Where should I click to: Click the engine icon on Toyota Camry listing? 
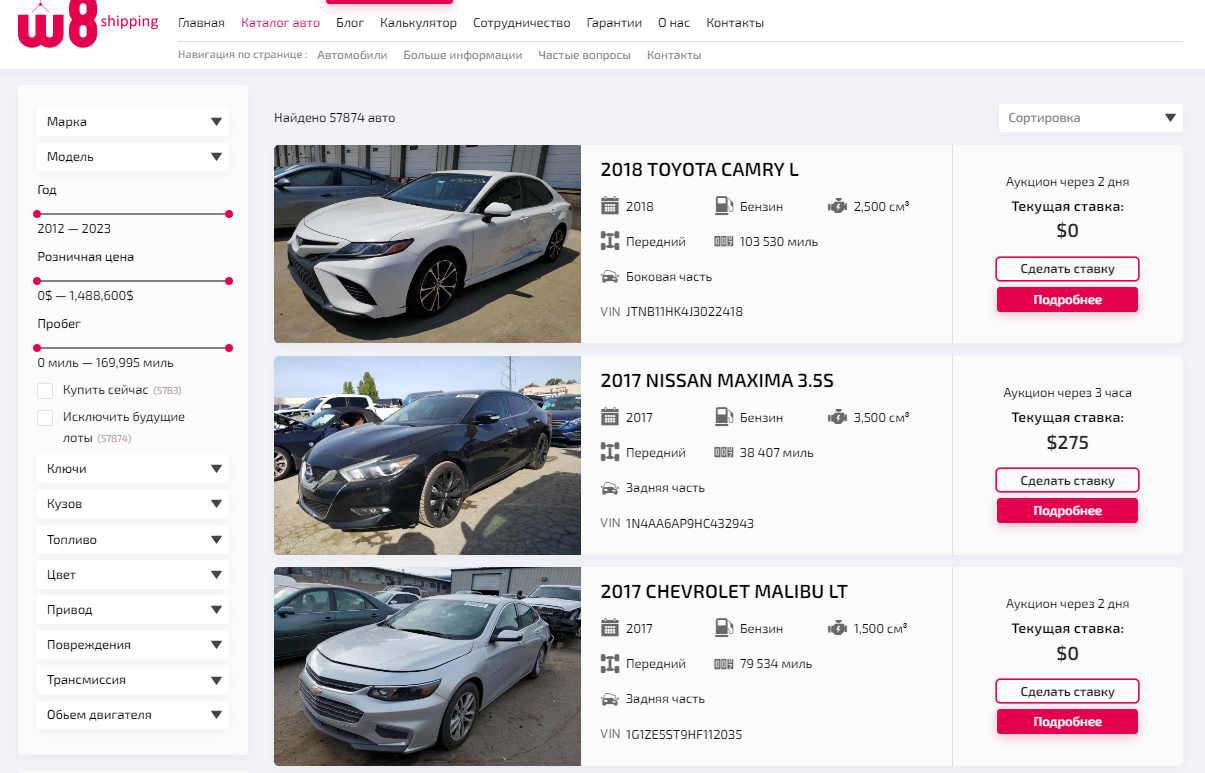837,206
